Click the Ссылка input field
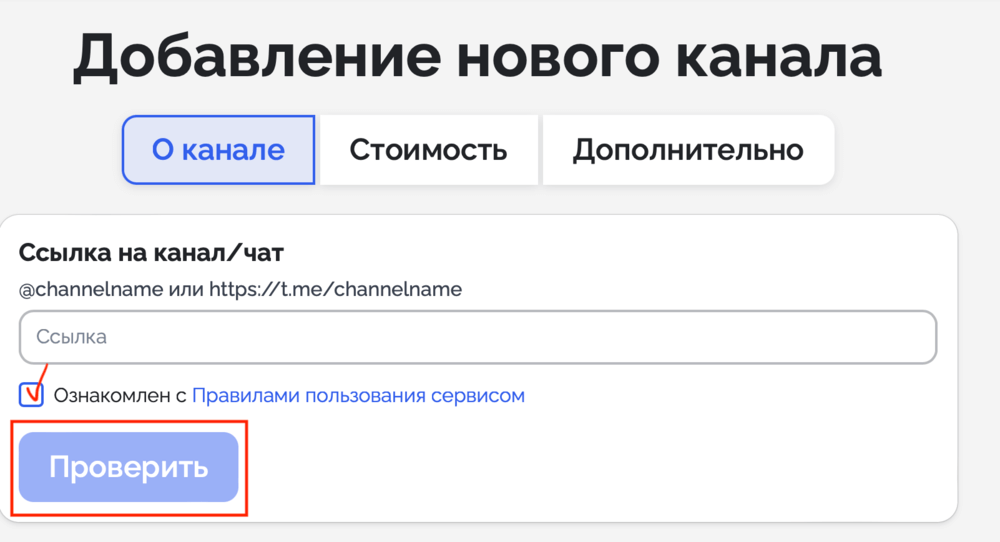 (x=478, y=337)
